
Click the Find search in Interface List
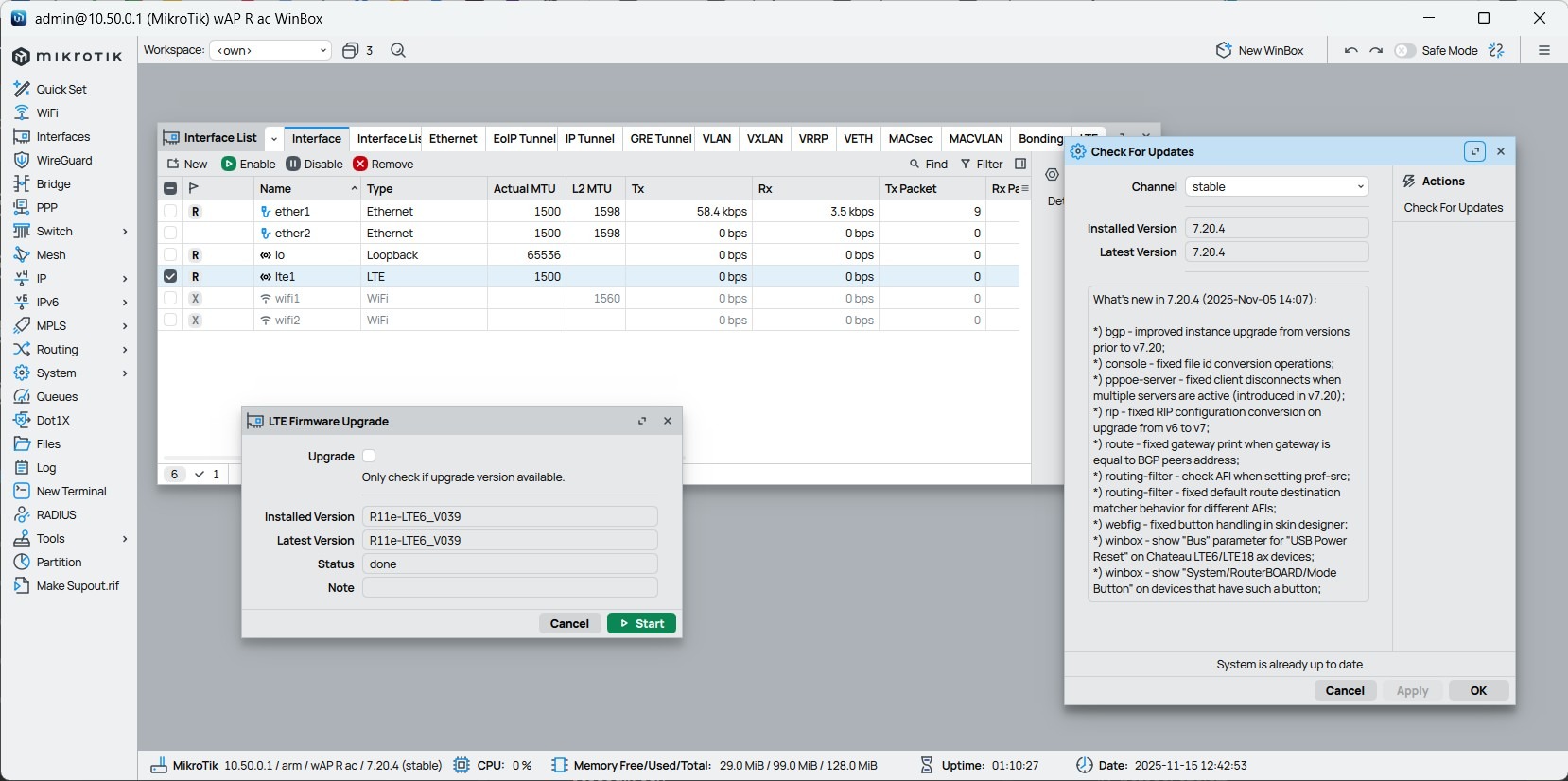pos(929,164)
